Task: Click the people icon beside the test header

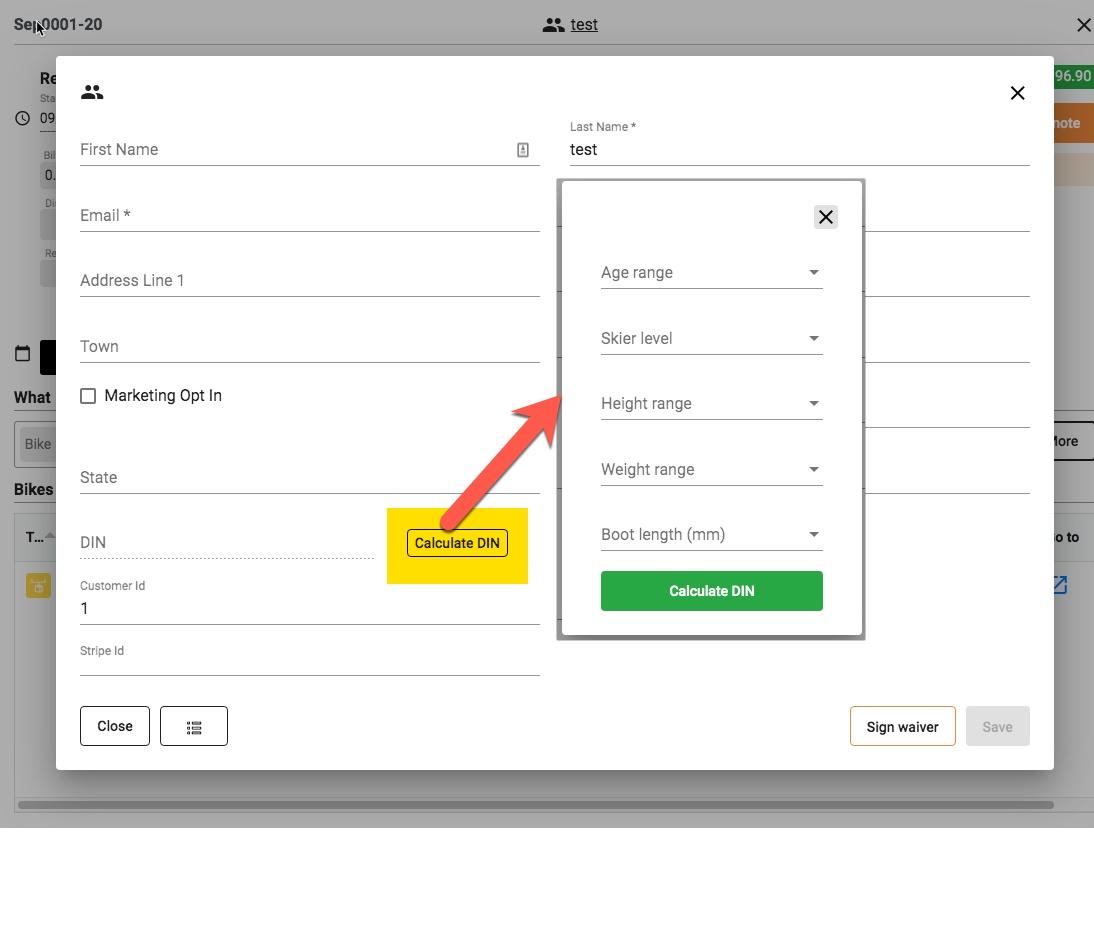Action: pos(553,24)
